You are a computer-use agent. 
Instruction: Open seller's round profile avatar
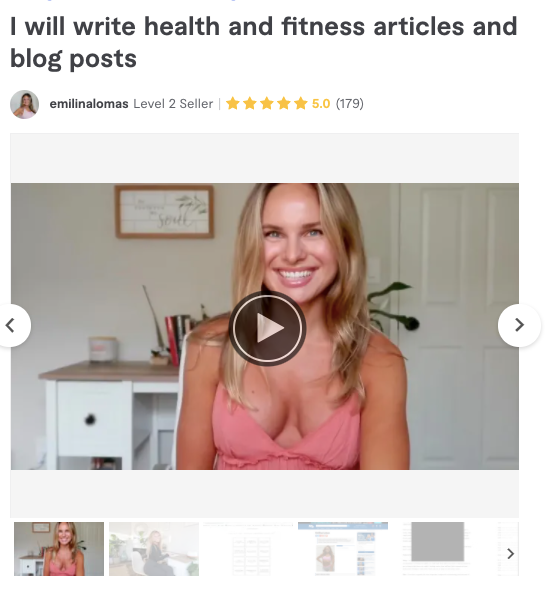24,104
